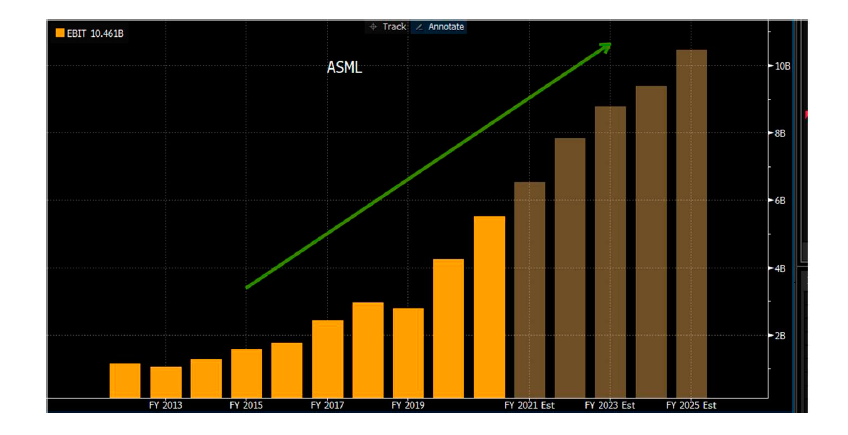This screenshot has width=848, height=435.
Task: Click the bar above FY 2021 Est
Action: (529, 289)
